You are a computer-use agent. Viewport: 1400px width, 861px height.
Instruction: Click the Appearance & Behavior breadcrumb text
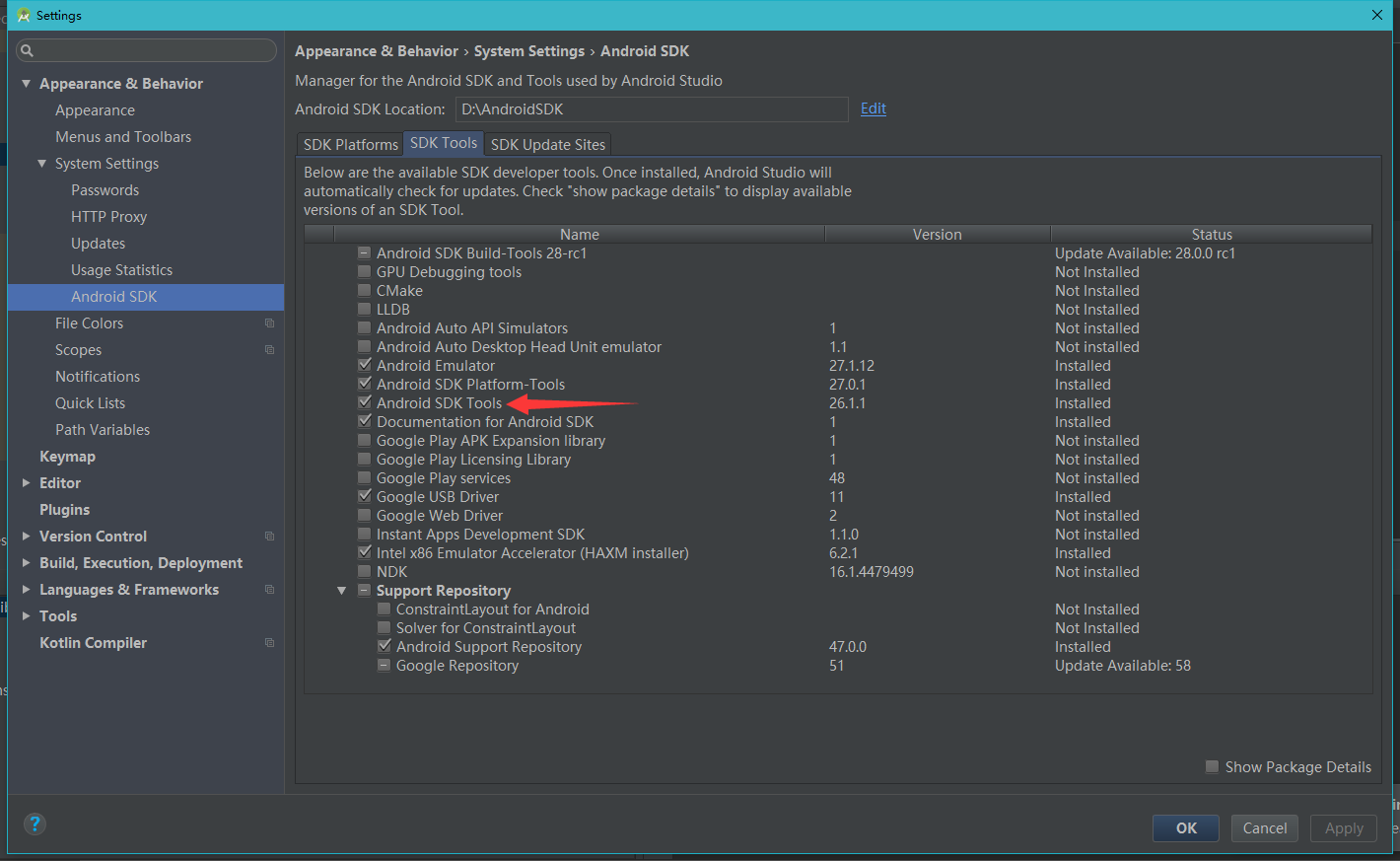pyautogui.click(x=377, y=51)
